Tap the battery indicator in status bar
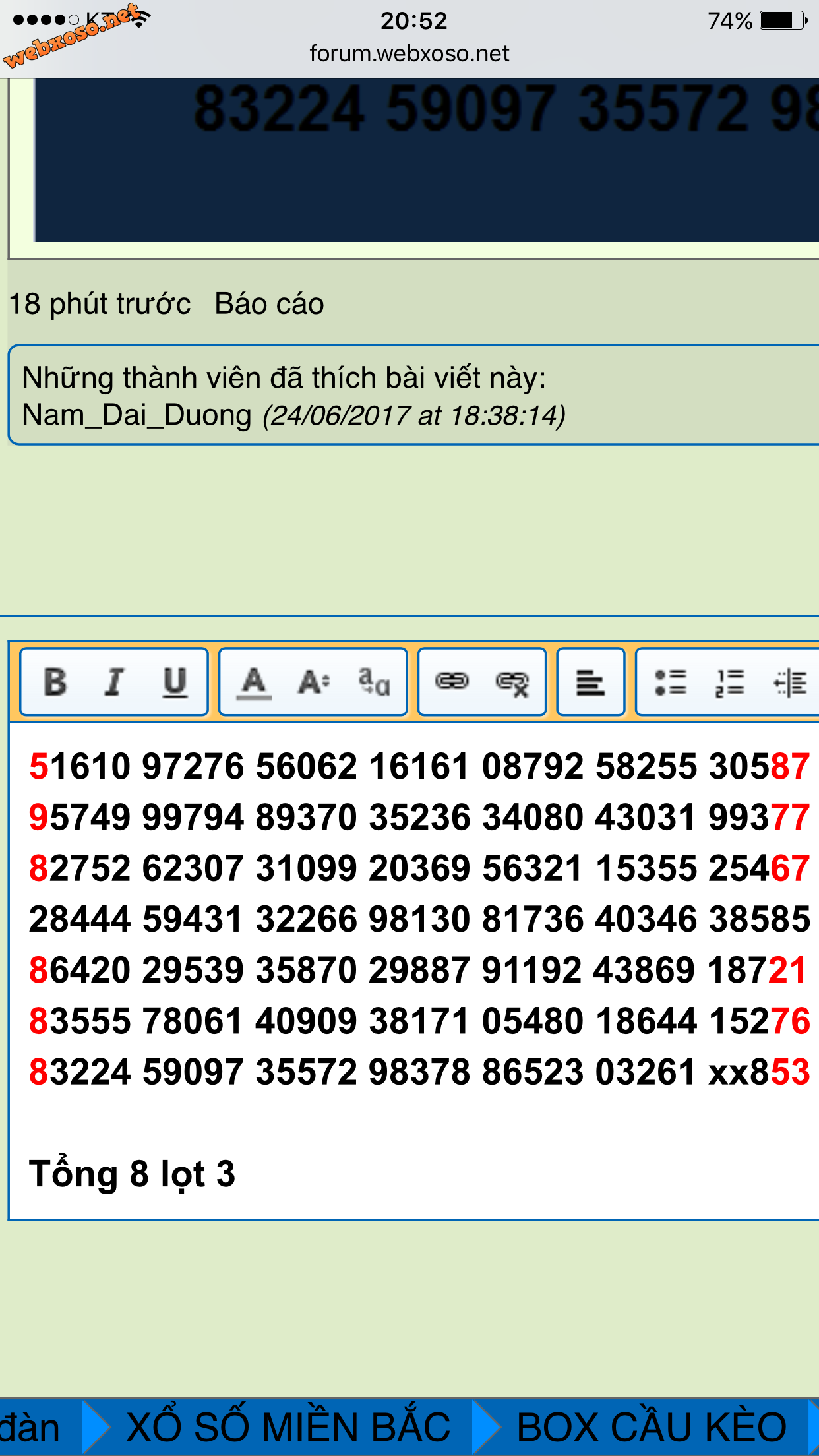Viewport: 819px width, 1456px height. pos(783,20)
